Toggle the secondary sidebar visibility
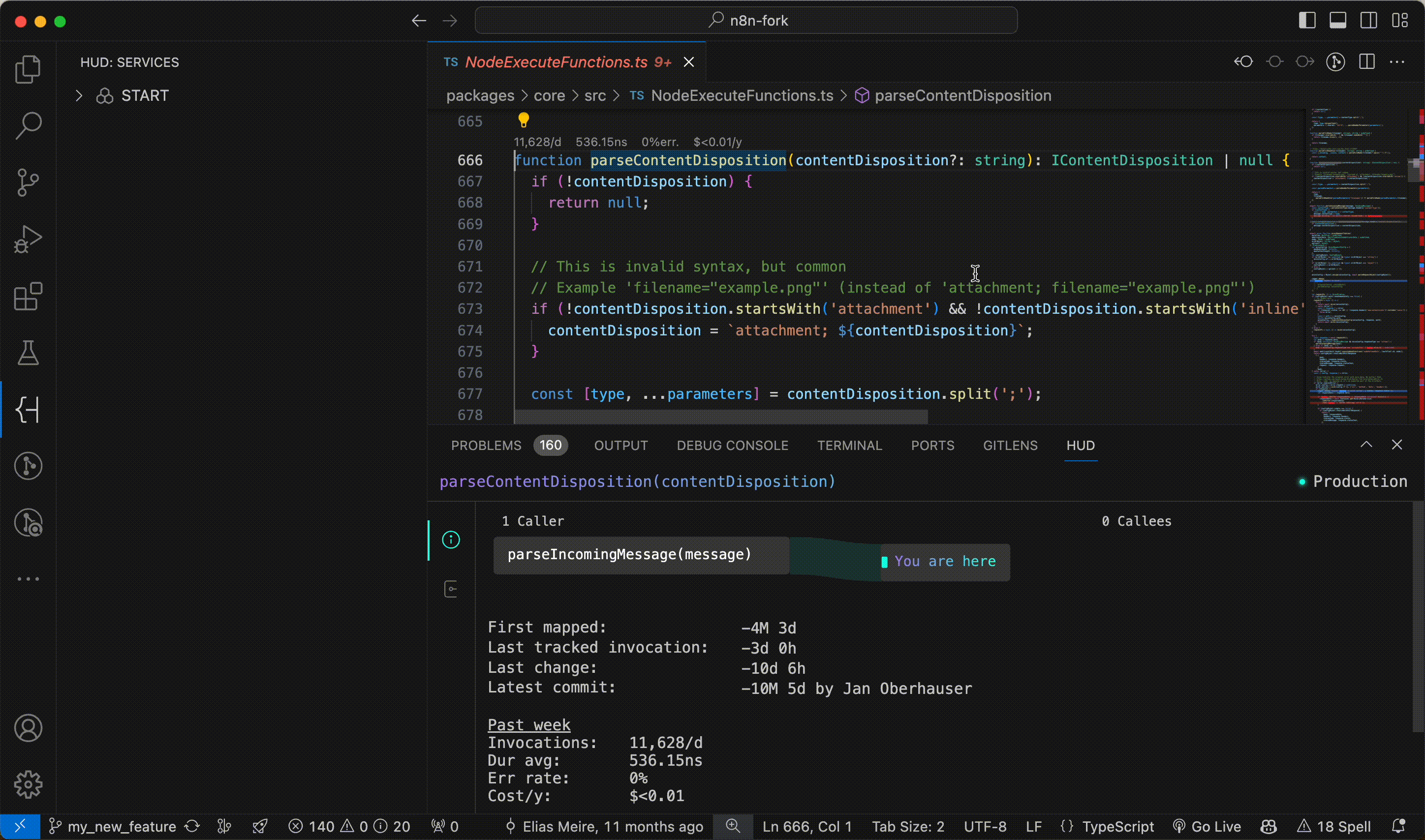This screenshot has width=1425, height=840. [1369, 21]
